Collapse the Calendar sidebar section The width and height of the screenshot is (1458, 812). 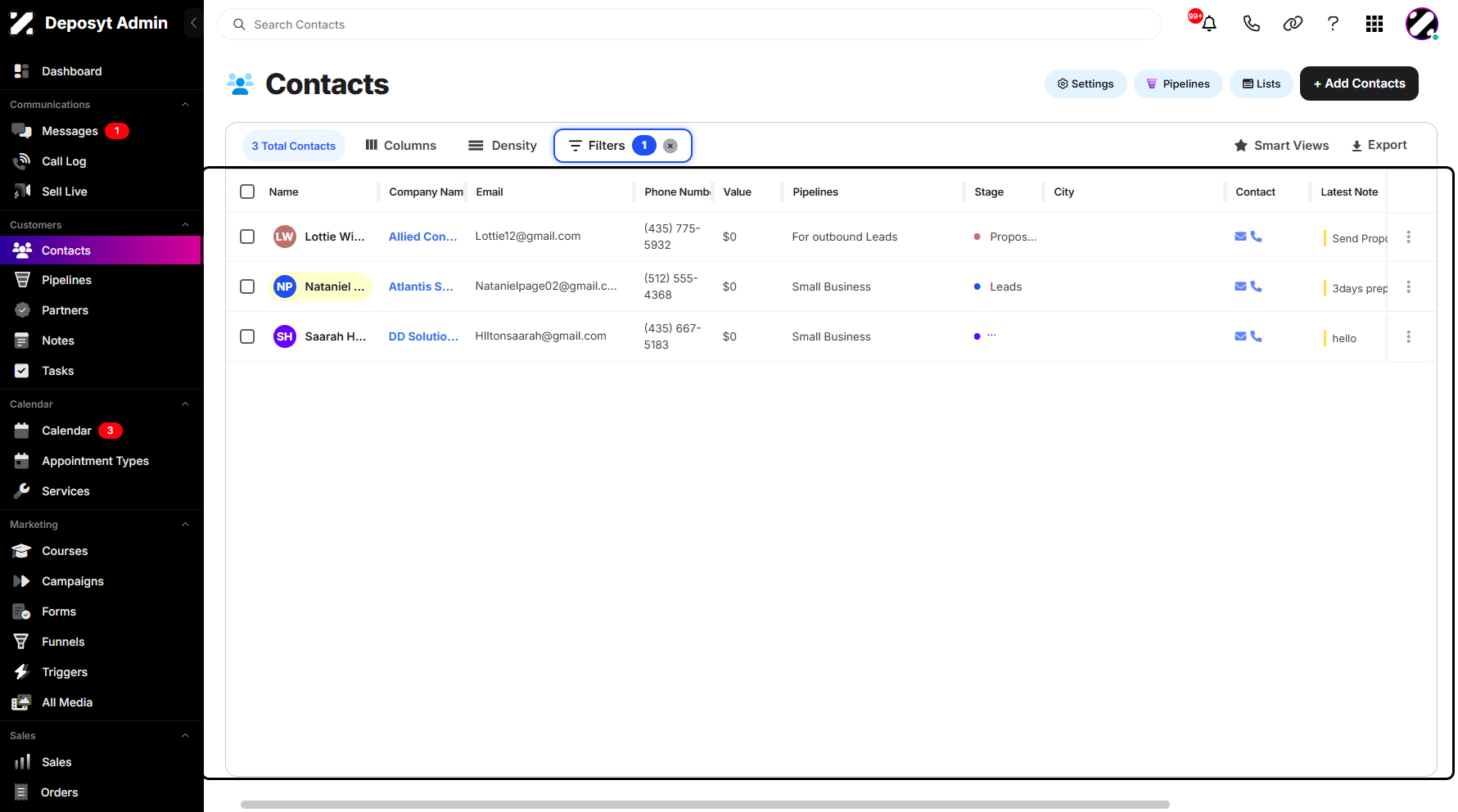[185, 404]
